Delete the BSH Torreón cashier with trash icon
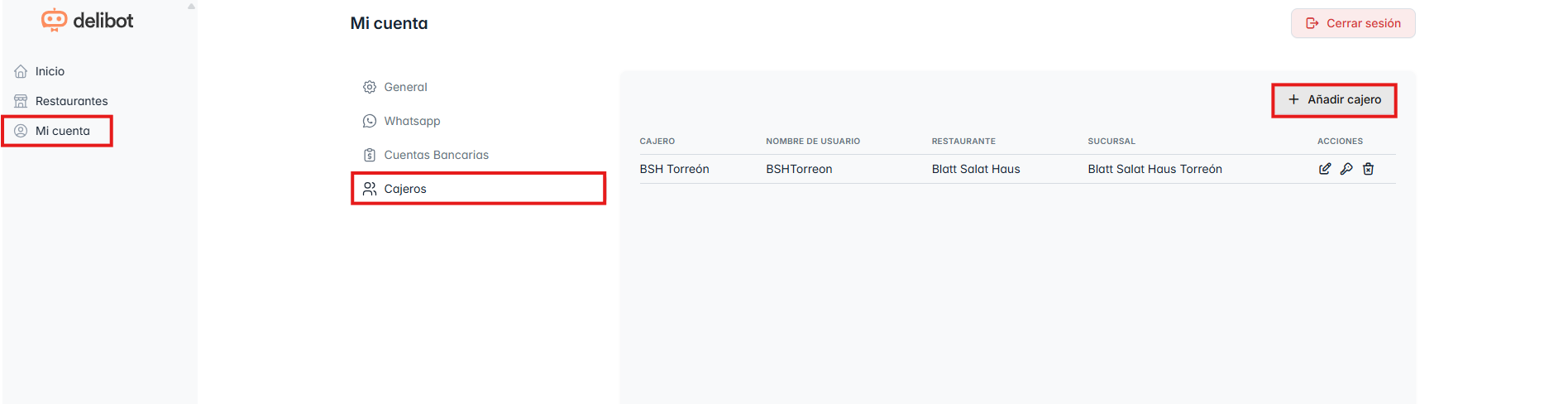Viewport: 1568px width, 404px height. tap(1369, 169)
